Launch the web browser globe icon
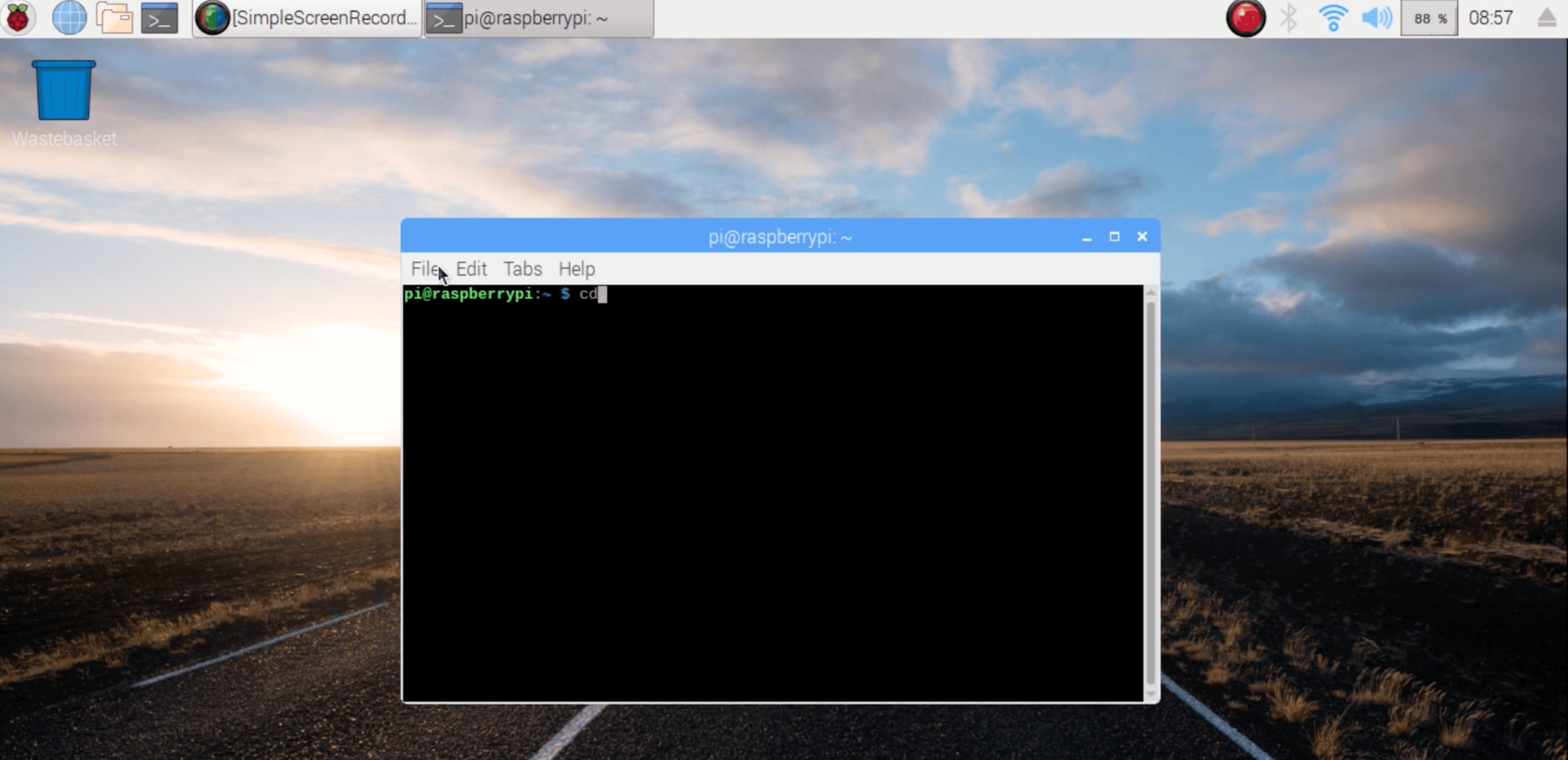 click(69, 17)
